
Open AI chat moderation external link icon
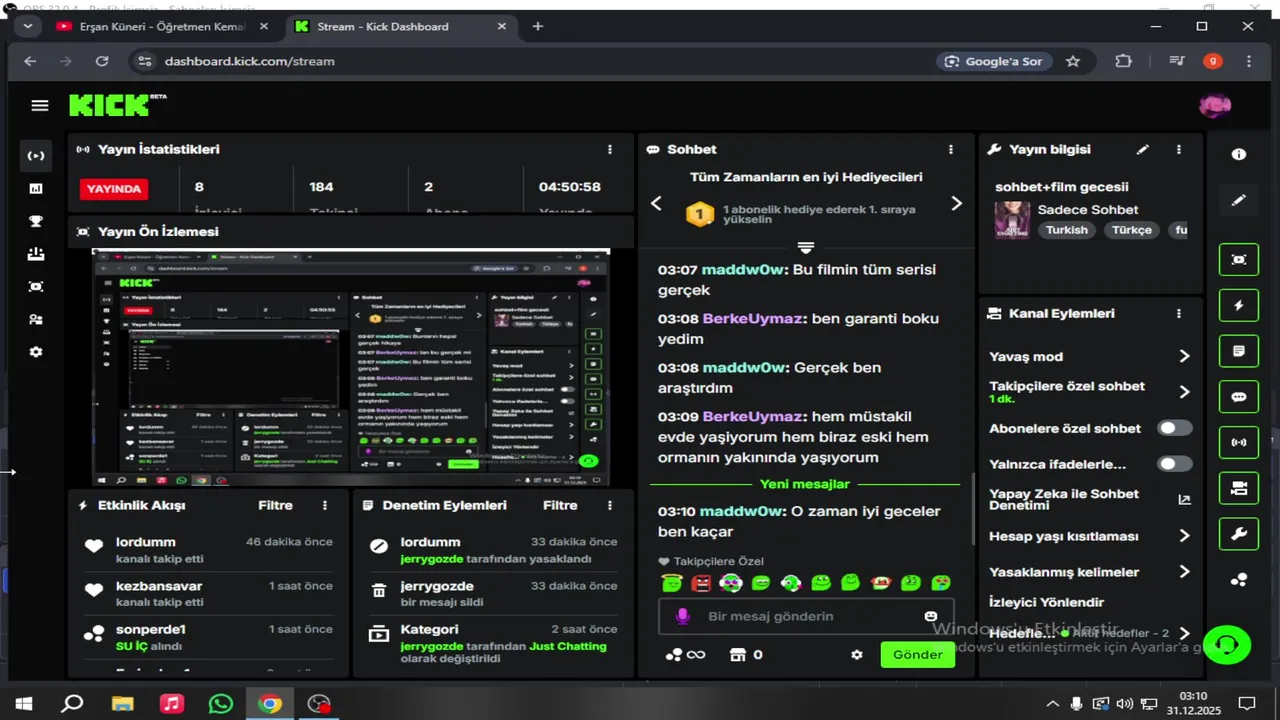click(x=1185, y=499)
